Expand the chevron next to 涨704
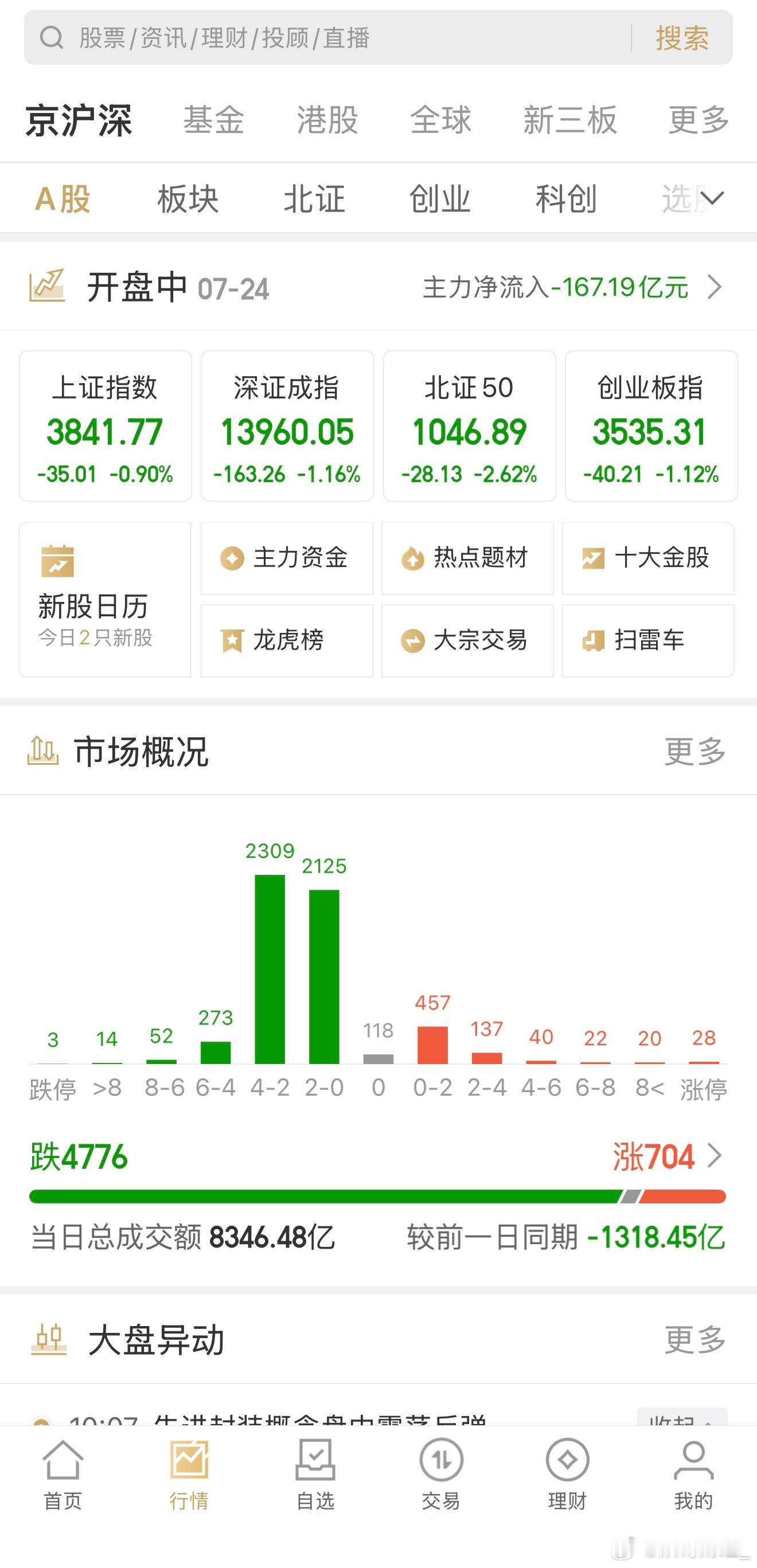 pyautogui.click(x=715, y=1155)
